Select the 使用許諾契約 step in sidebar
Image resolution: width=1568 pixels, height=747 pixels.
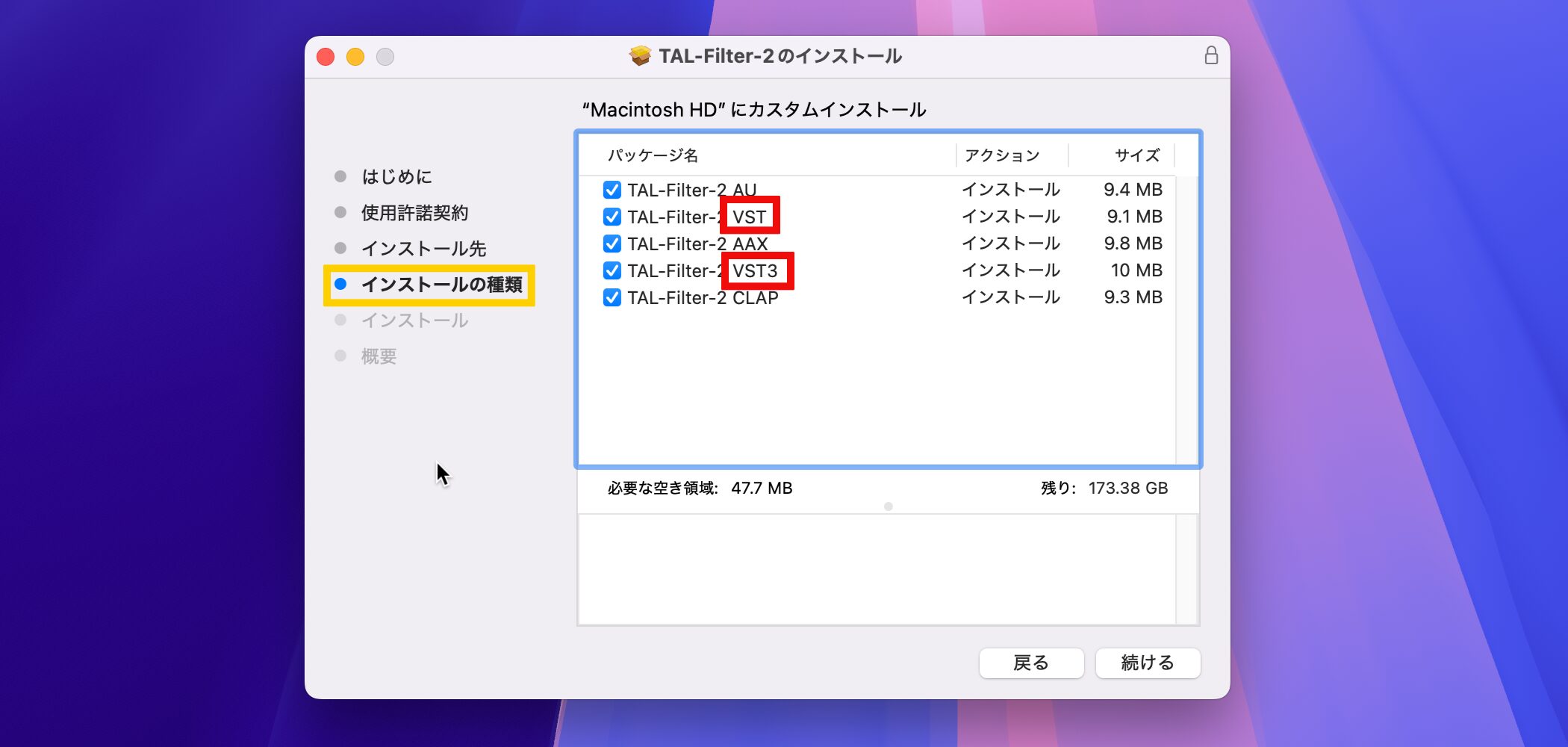pyautogui.click(x=414, y=213)
